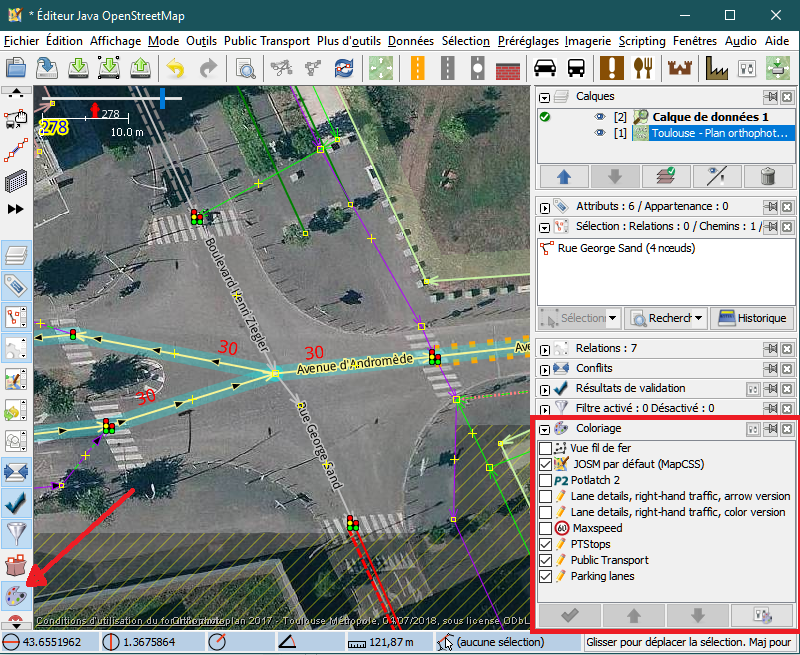Open the Recherche button dropdown arrow

coord(700,318)
